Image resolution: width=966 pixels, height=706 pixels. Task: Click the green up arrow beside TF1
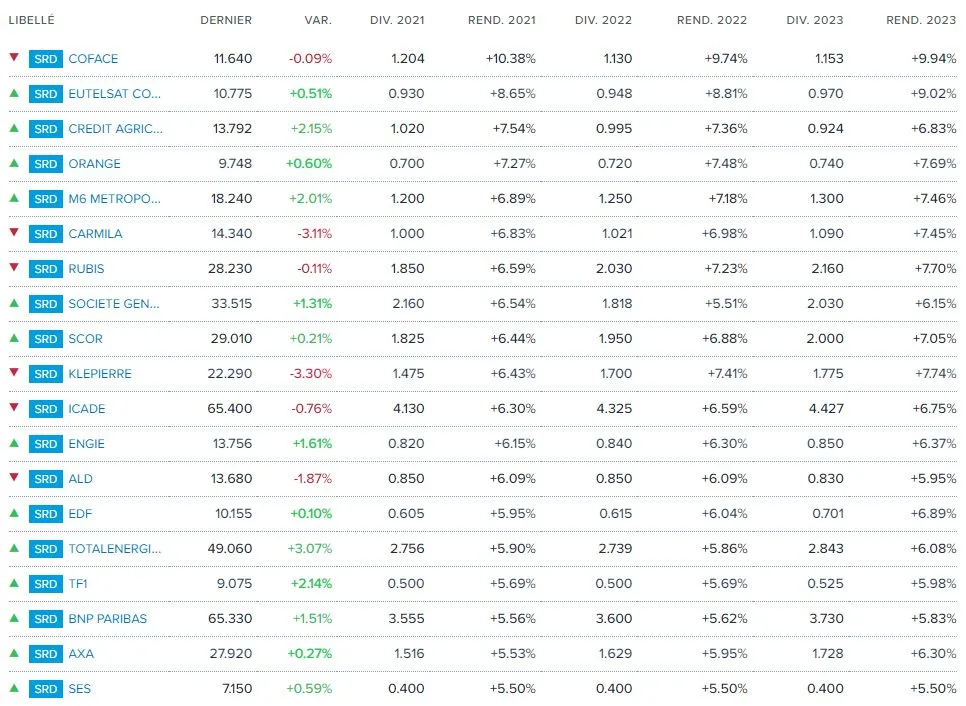14,583
